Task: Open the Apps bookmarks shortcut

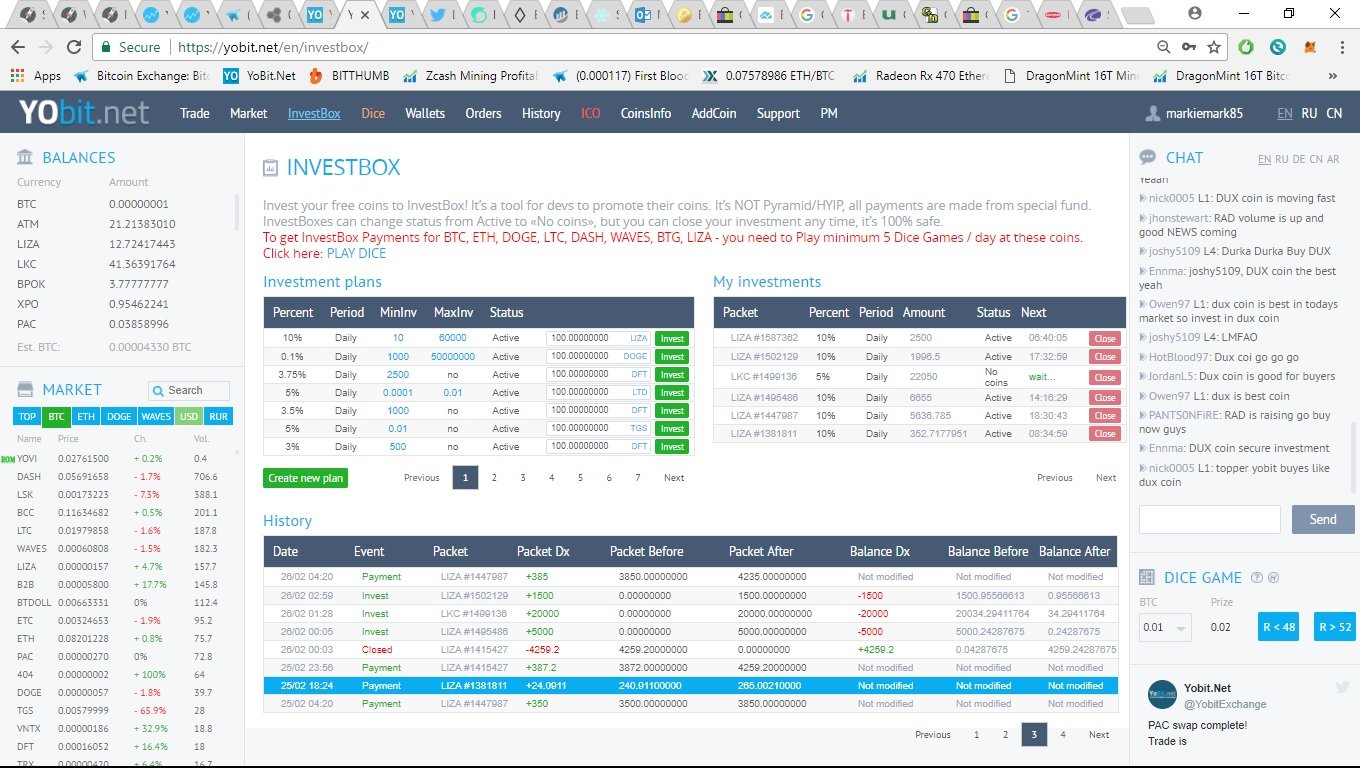Action: 36,76
